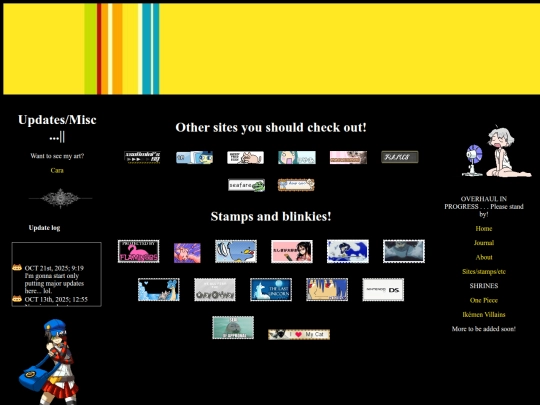Open the Sites/stamps/etc link
Viewport: 540px width, 405px height.
click(x=484, y=272)
